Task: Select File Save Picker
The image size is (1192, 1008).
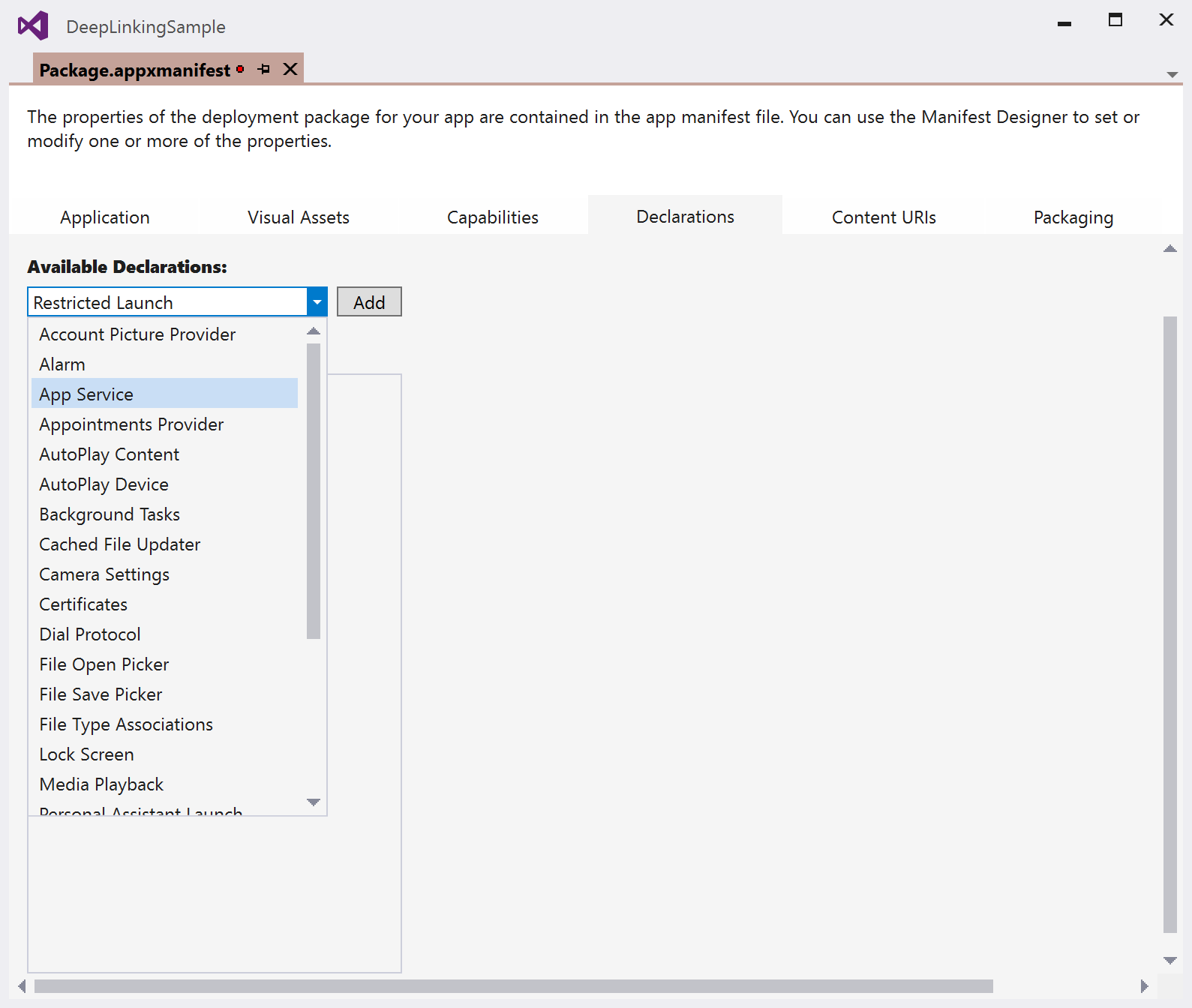Action: pos(165,694)
